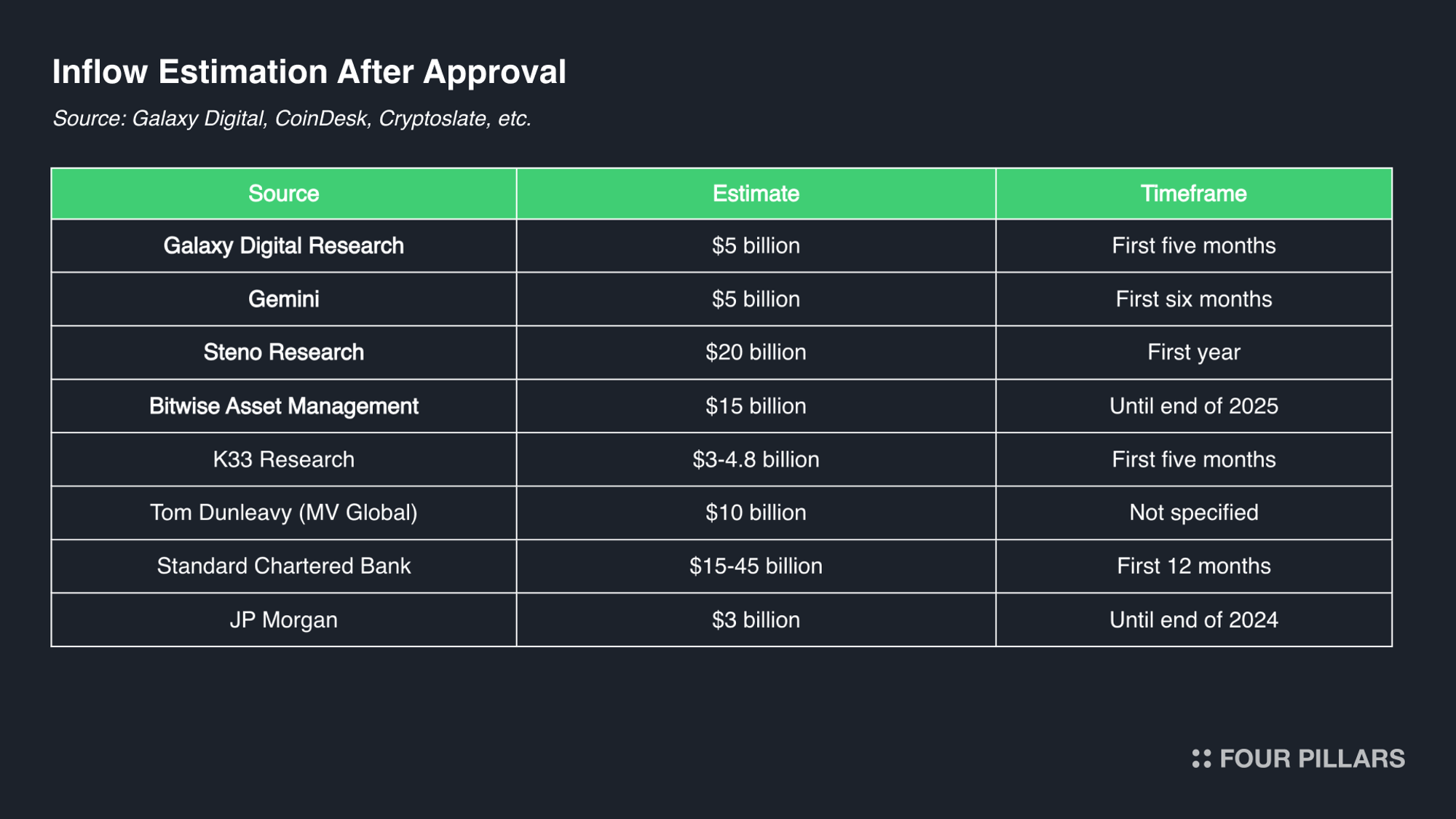The width and height of the screenshot is (1456, 819).
Task: Select the Standard Chartered Bank cell
Action: [x=283, y=566]
